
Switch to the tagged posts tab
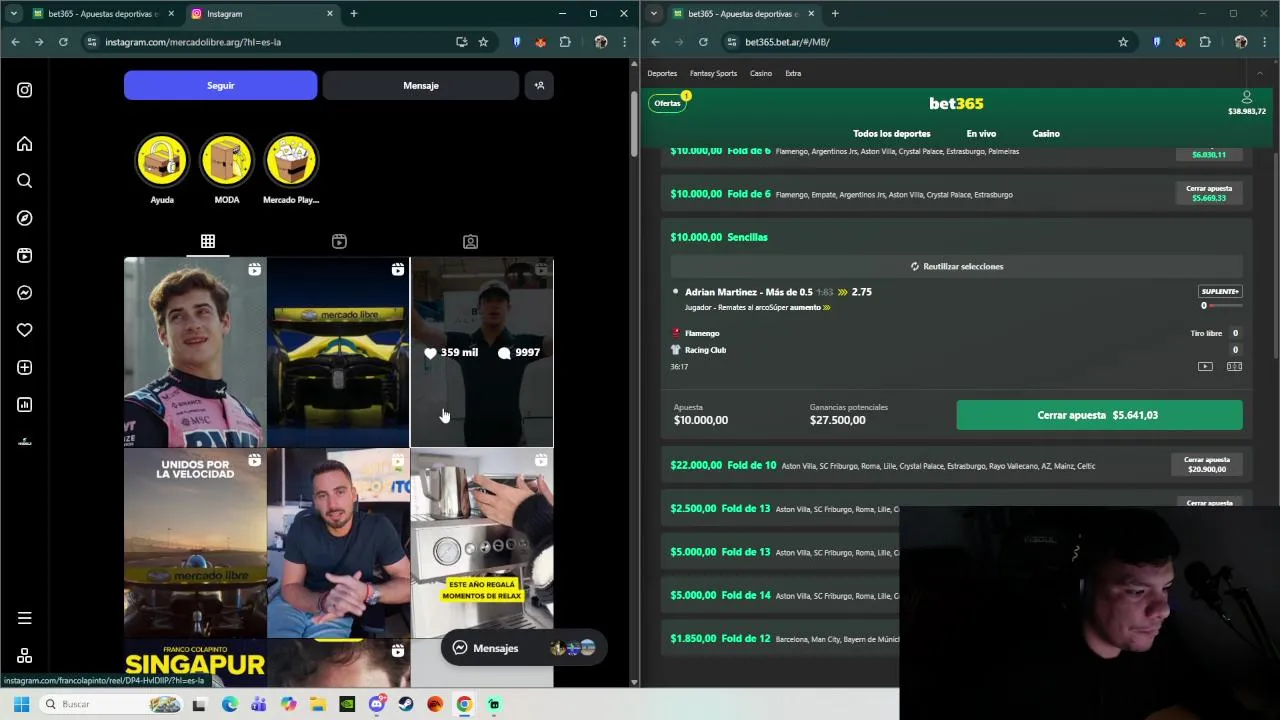tap(470, 241)
